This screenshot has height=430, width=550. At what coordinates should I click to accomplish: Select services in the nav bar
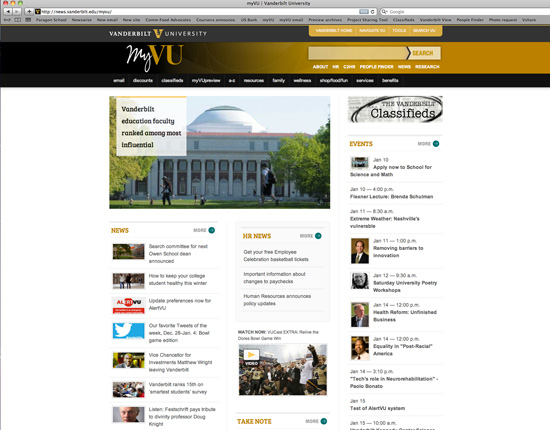click(x=365, y=80)
